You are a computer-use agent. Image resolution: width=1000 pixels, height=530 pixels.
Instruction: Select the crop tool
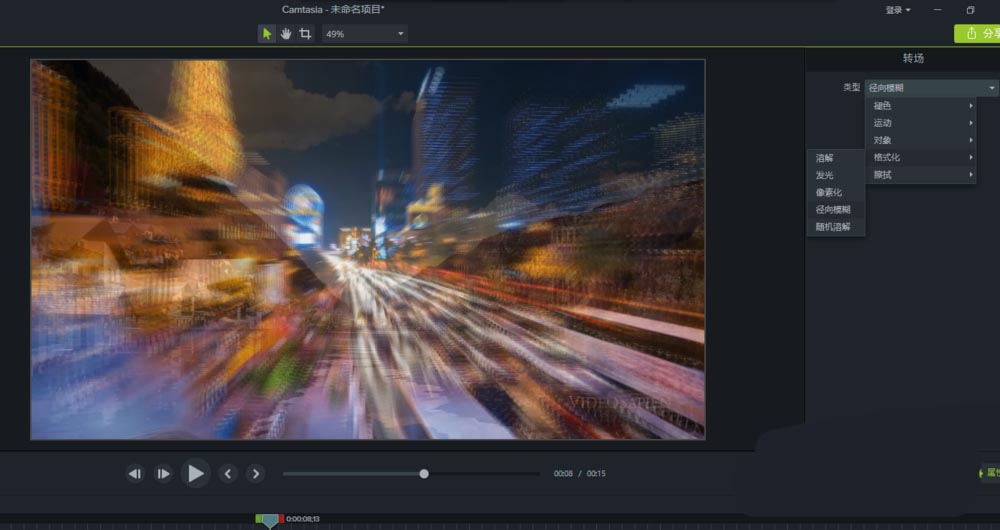305,34
